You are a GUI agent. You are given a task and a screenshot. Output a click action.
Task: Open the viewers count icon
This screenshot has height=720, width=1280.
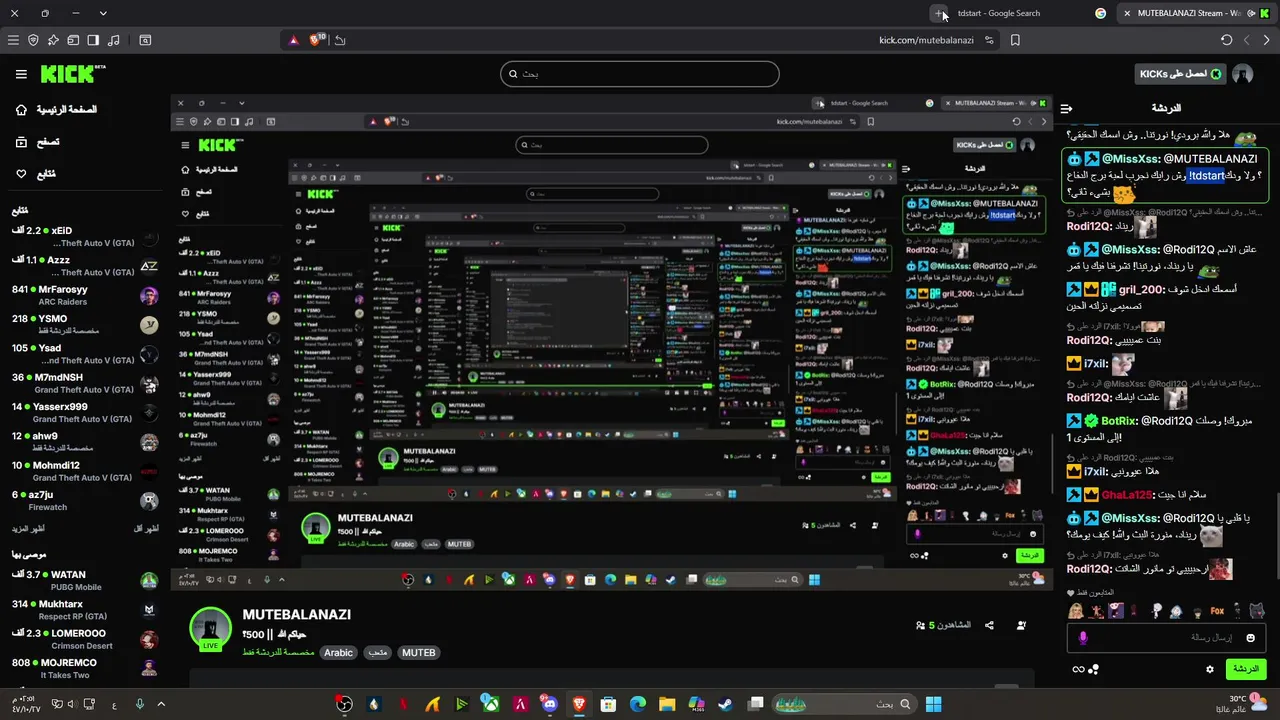pyautogui.click(x=921, y=625)
